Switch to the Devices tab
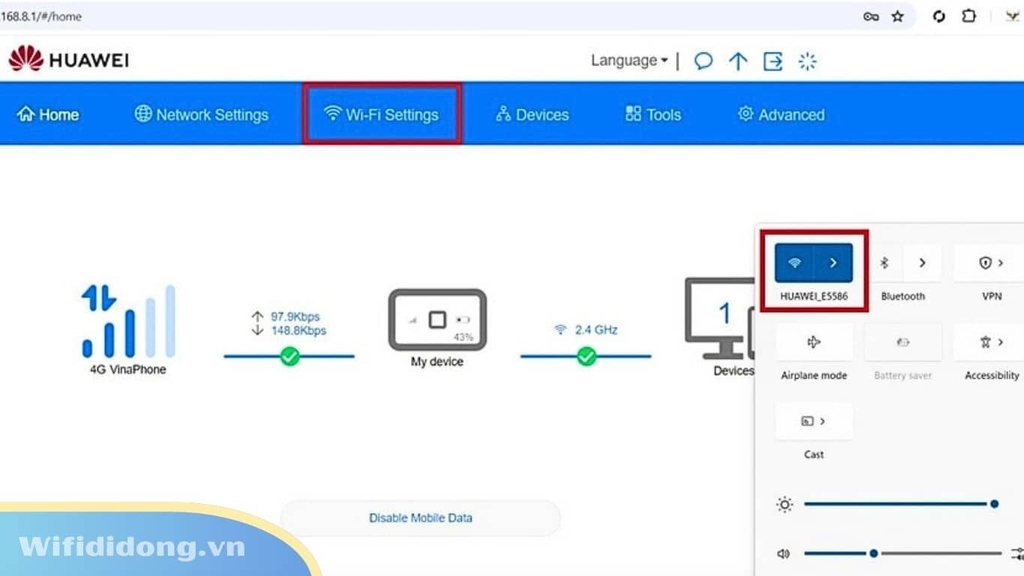Viewport: 1024px width, 576px height. 531,113
